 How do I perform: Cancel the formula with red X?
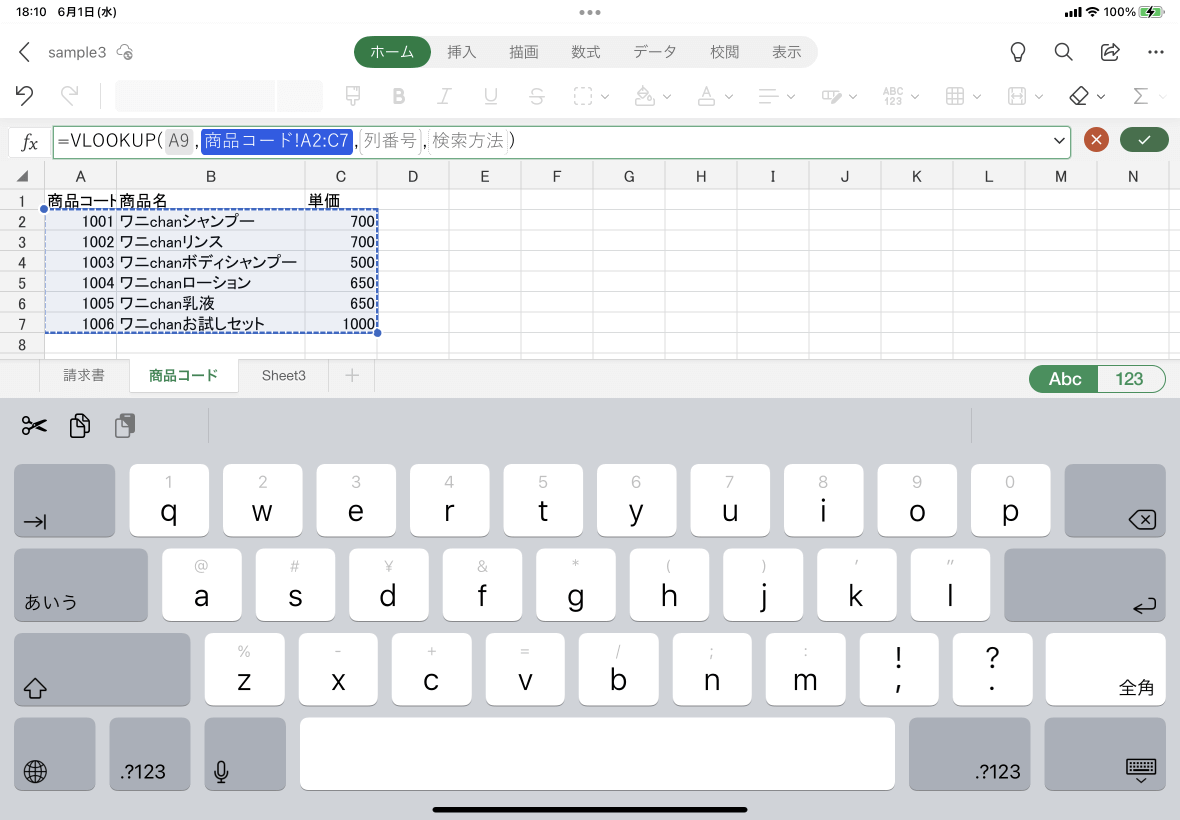[x=1096, y=140]
